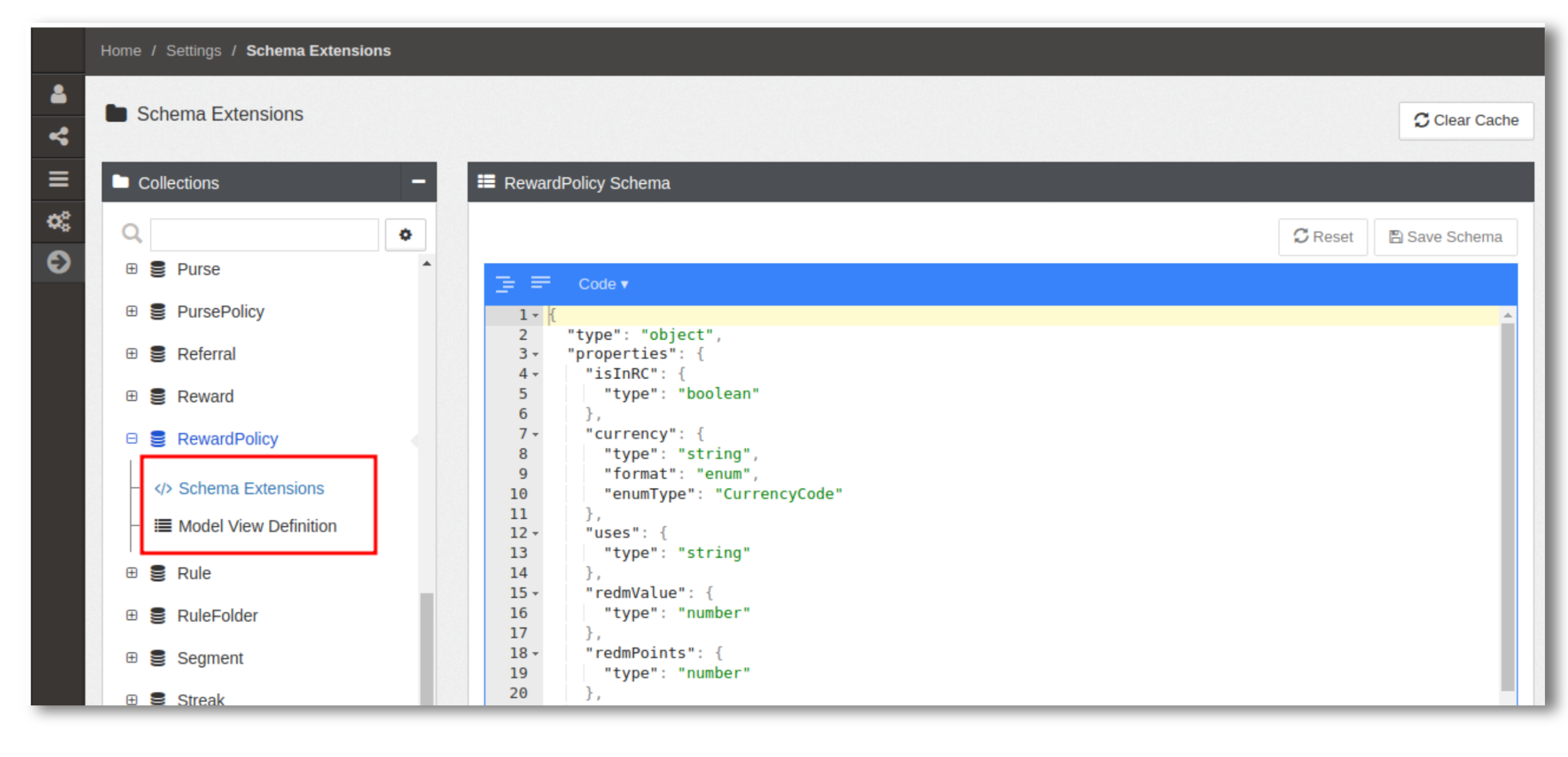The image size is (1568, 757).
Task: Click the Clear Cache button
Action: click(x=1466, y=121)
